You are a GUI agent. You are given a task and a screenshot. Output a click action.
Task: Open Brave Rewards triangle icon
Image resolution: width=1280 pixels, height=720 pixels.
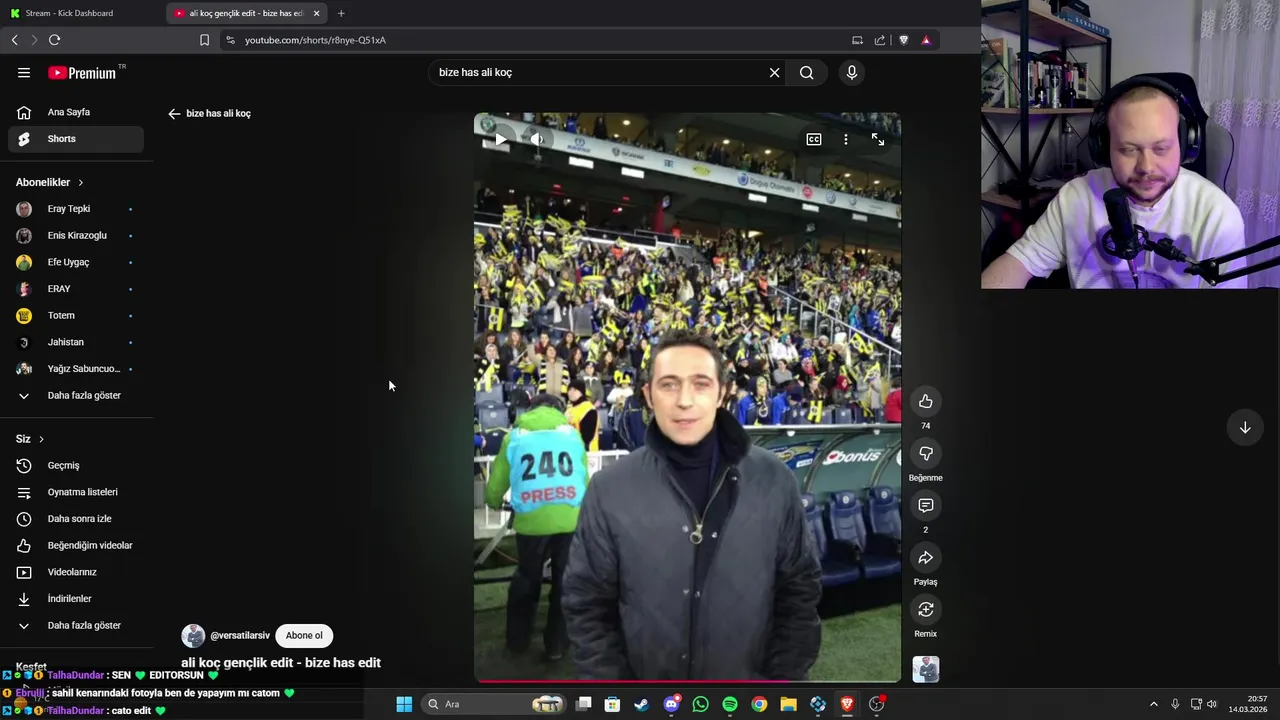(x=926, y=40)
